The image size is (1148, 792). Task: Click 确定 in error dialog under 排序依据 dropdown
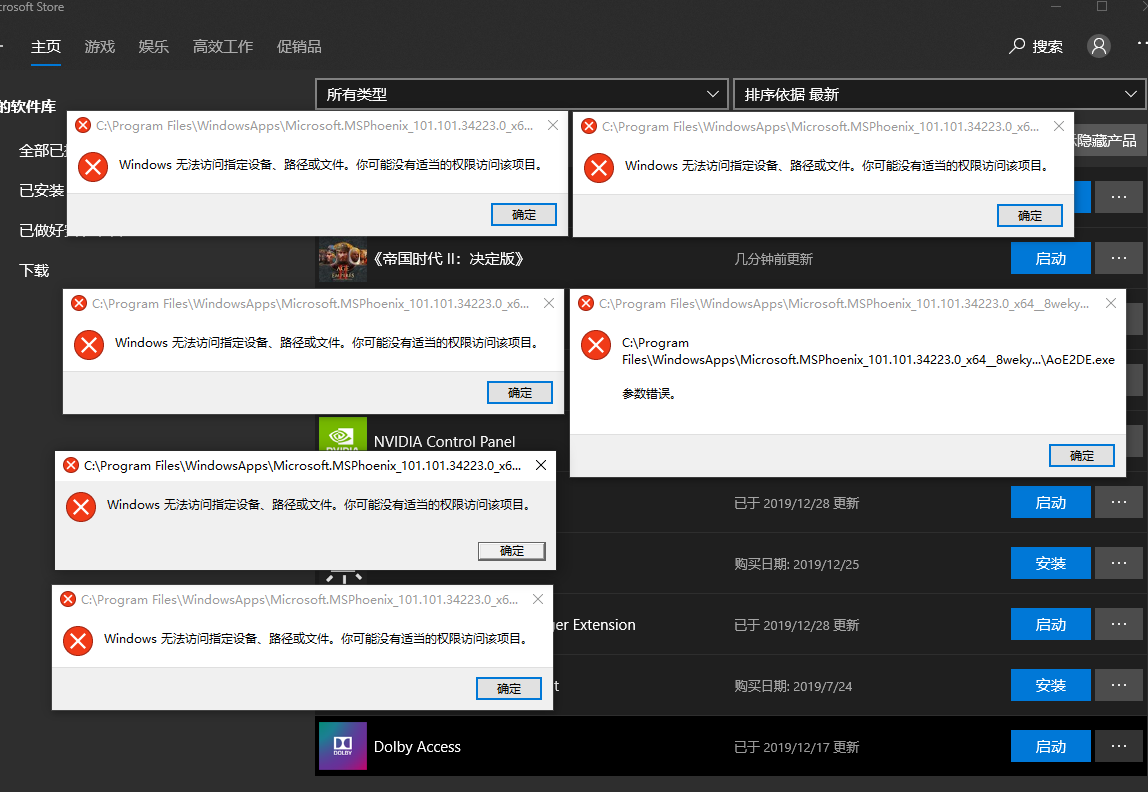tap(1029, 215)
